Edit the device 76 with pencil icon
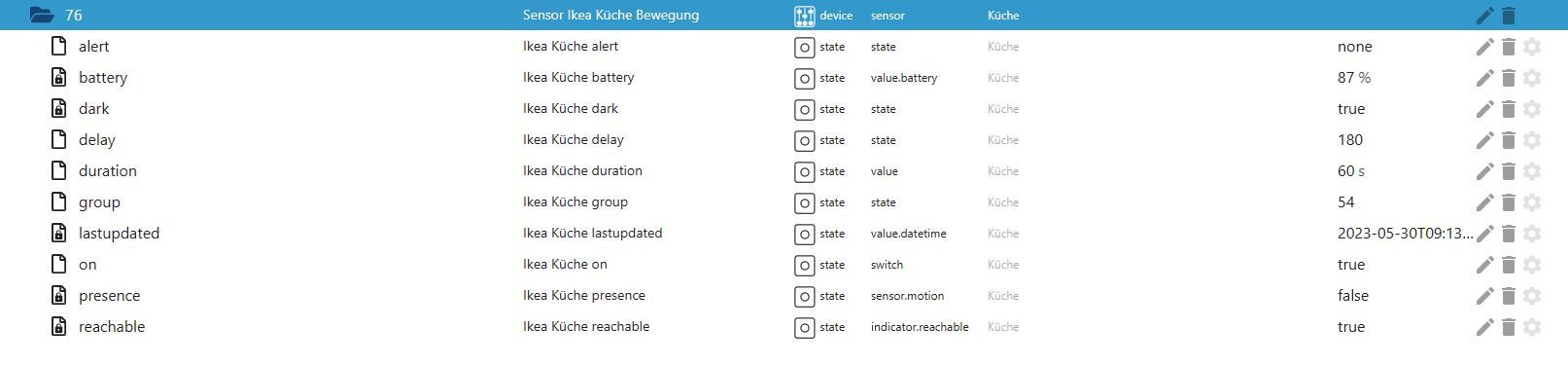The height and width of the screenshot is (365, 1568). point(1484,15)
